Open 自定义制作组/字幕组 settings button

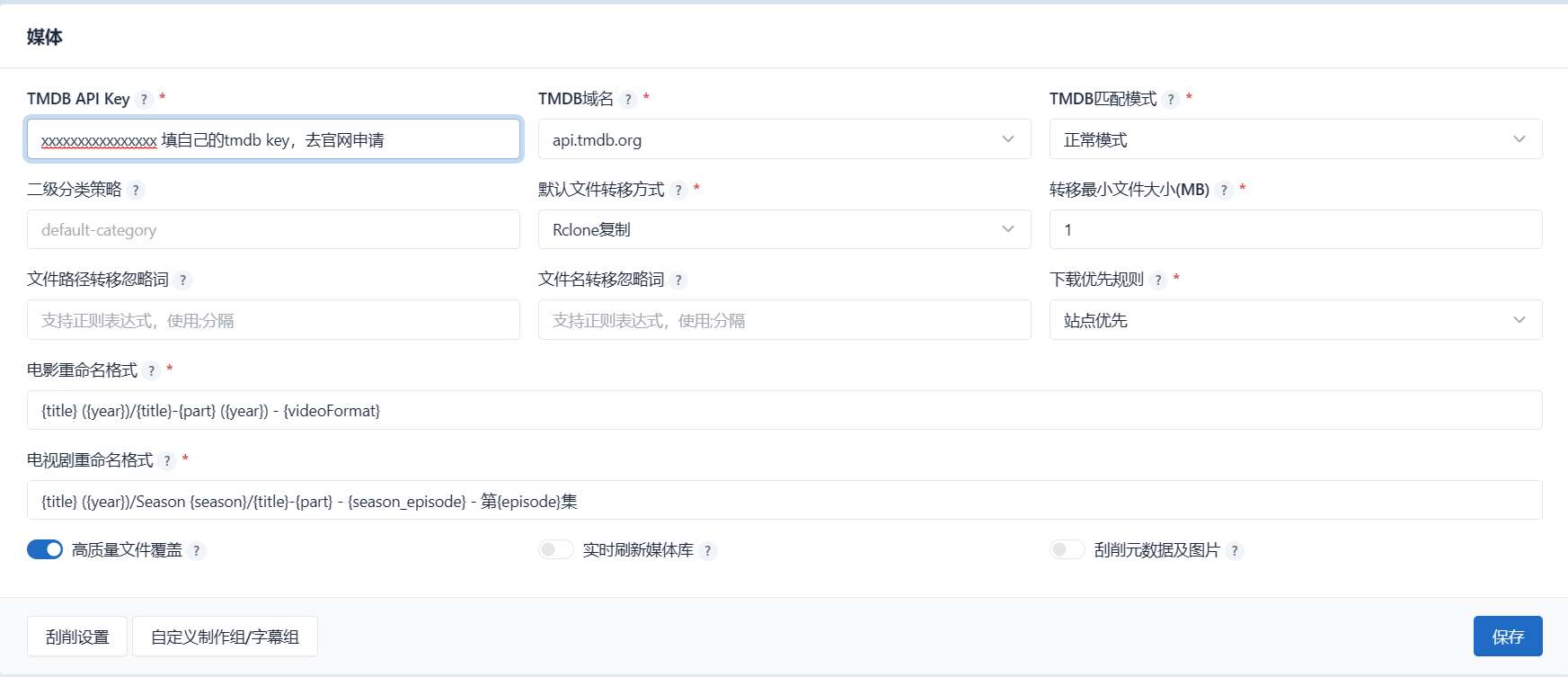pos(225,637)
